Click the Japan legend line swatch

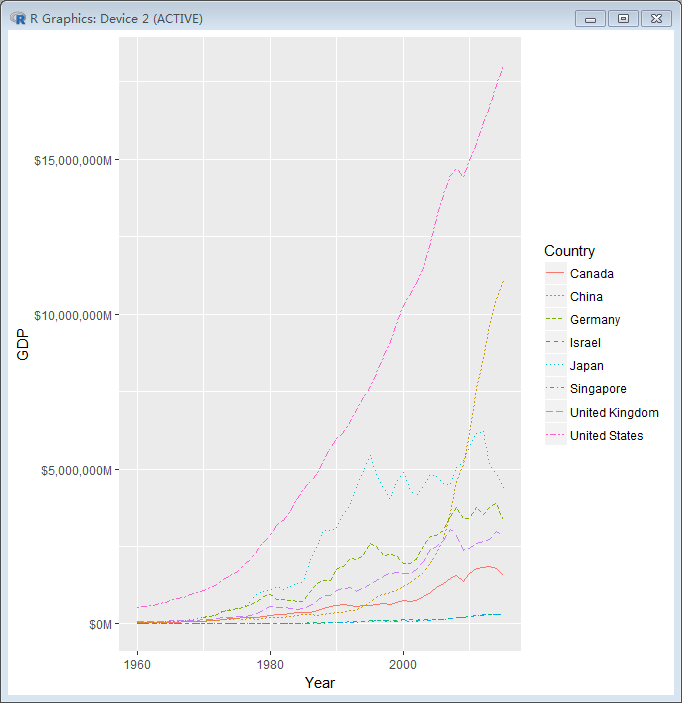click(x=555, y=366)
